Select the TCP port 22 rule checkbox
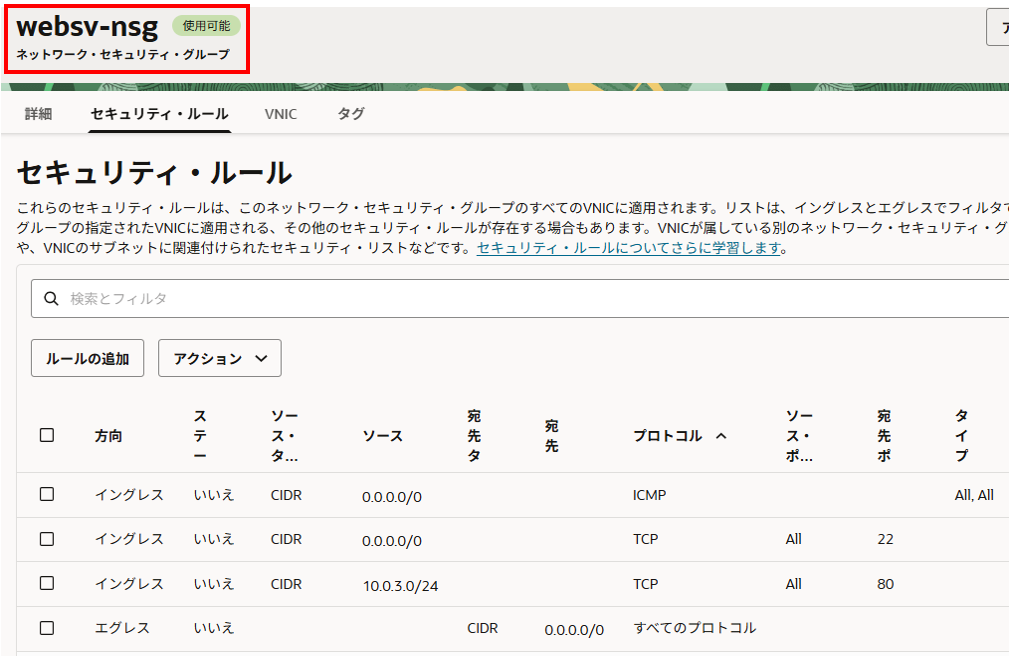 click(47, 539)
